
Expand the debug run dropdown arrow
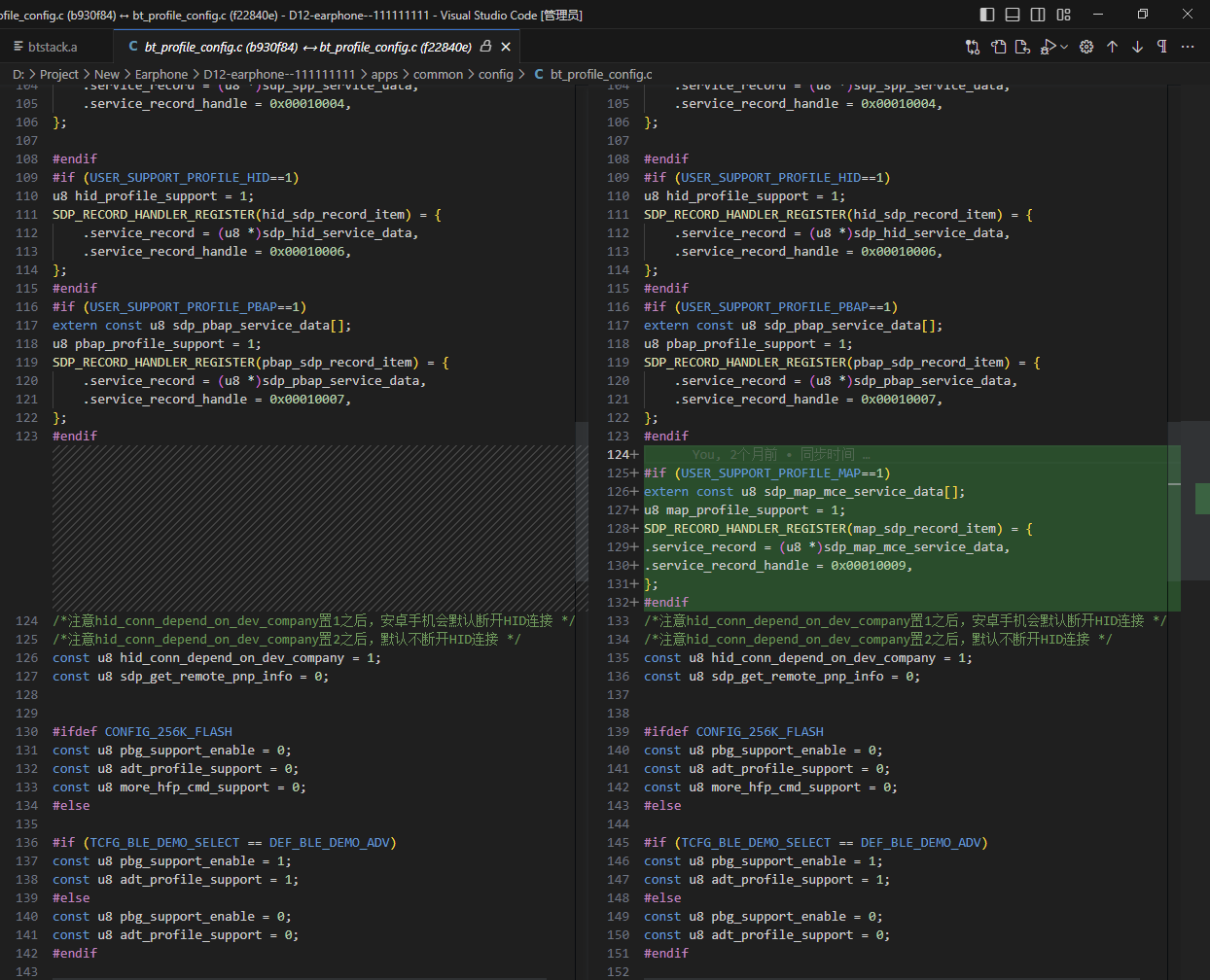click(1064, 47)
